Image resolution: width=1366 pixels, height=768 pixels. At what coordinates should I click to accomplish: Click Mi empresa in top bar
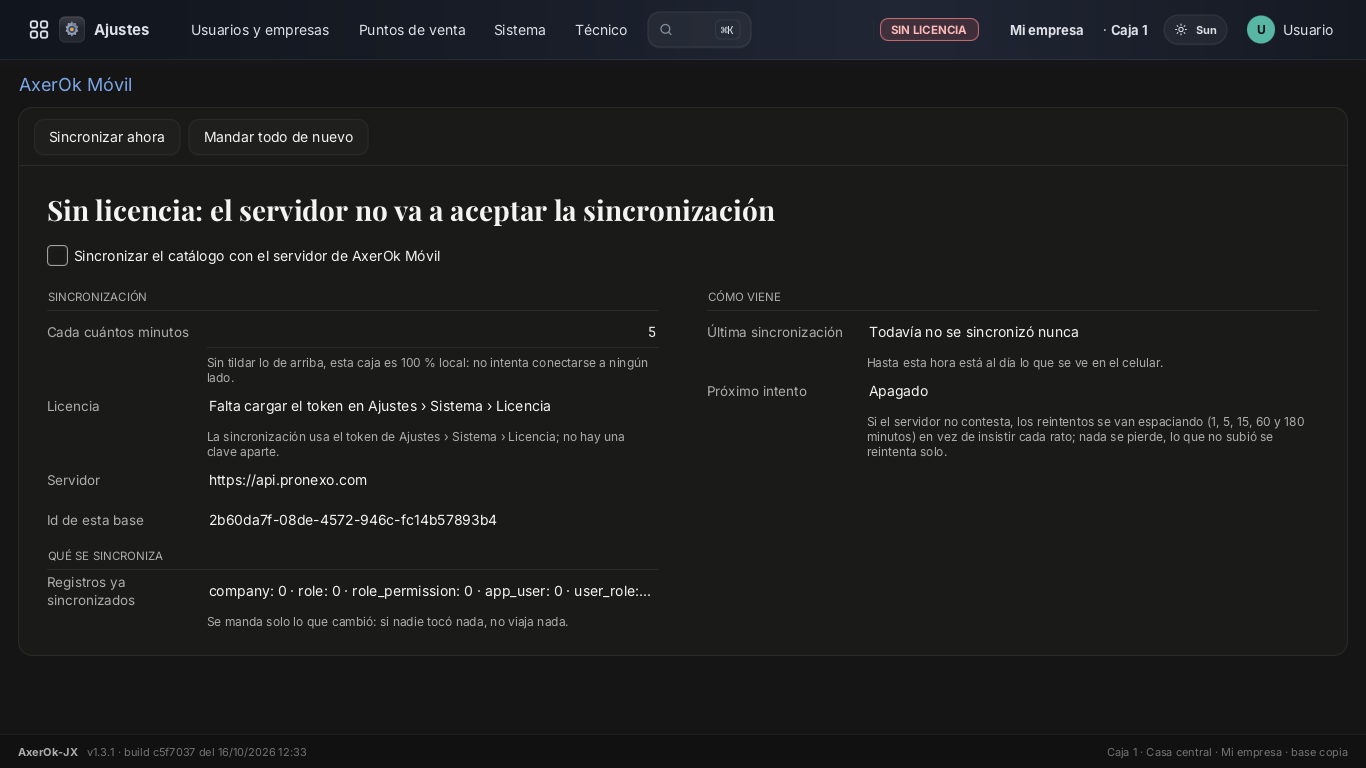(x=1047, y=30)
